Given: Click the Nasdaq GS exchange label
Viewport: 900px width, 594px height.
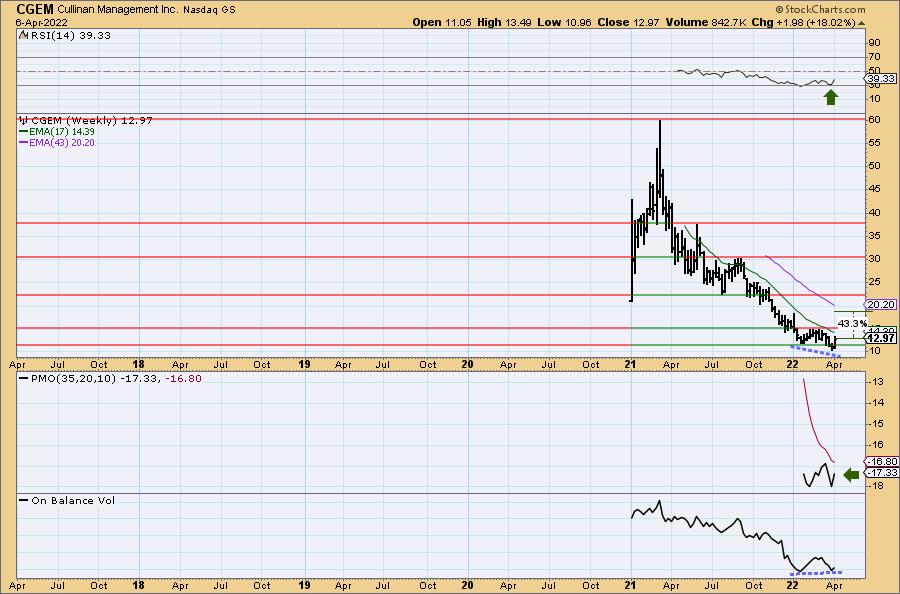Looking at the screenshot, I should pyautogui.click(x=209, y=10).
